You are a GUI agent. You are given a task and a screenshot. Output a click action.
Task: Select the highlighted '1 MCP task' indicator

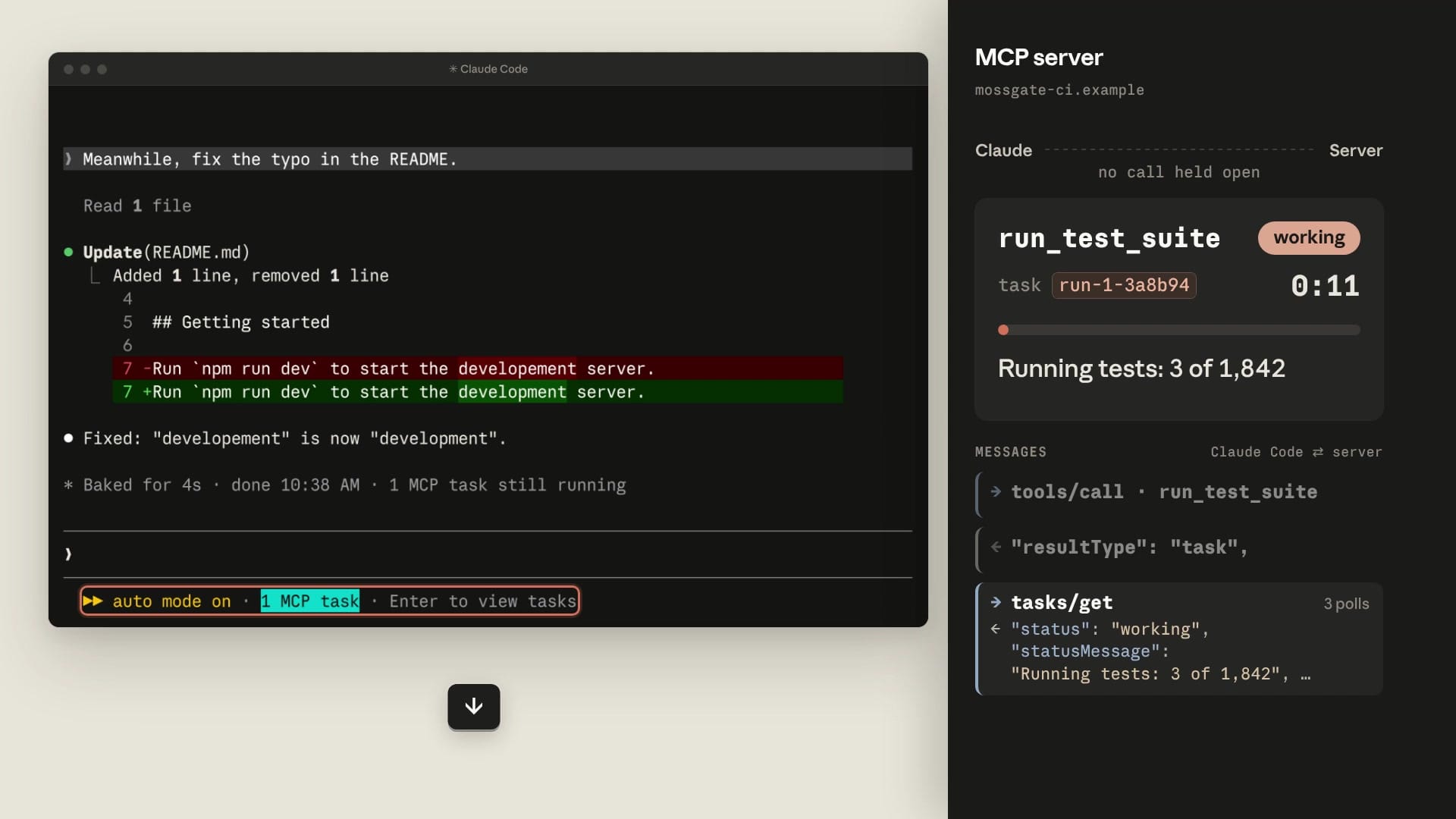(310, 601)
